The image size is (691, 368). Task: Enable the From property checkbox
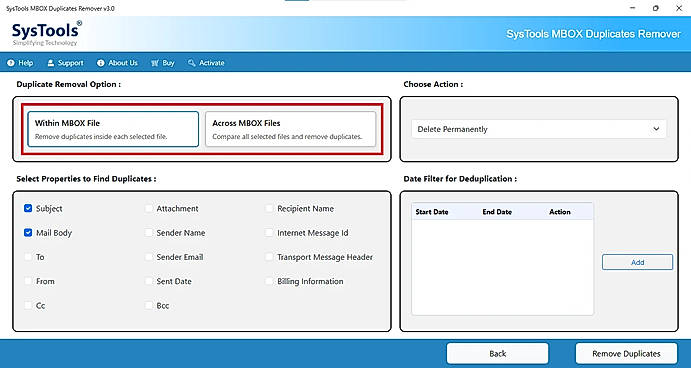28,281
